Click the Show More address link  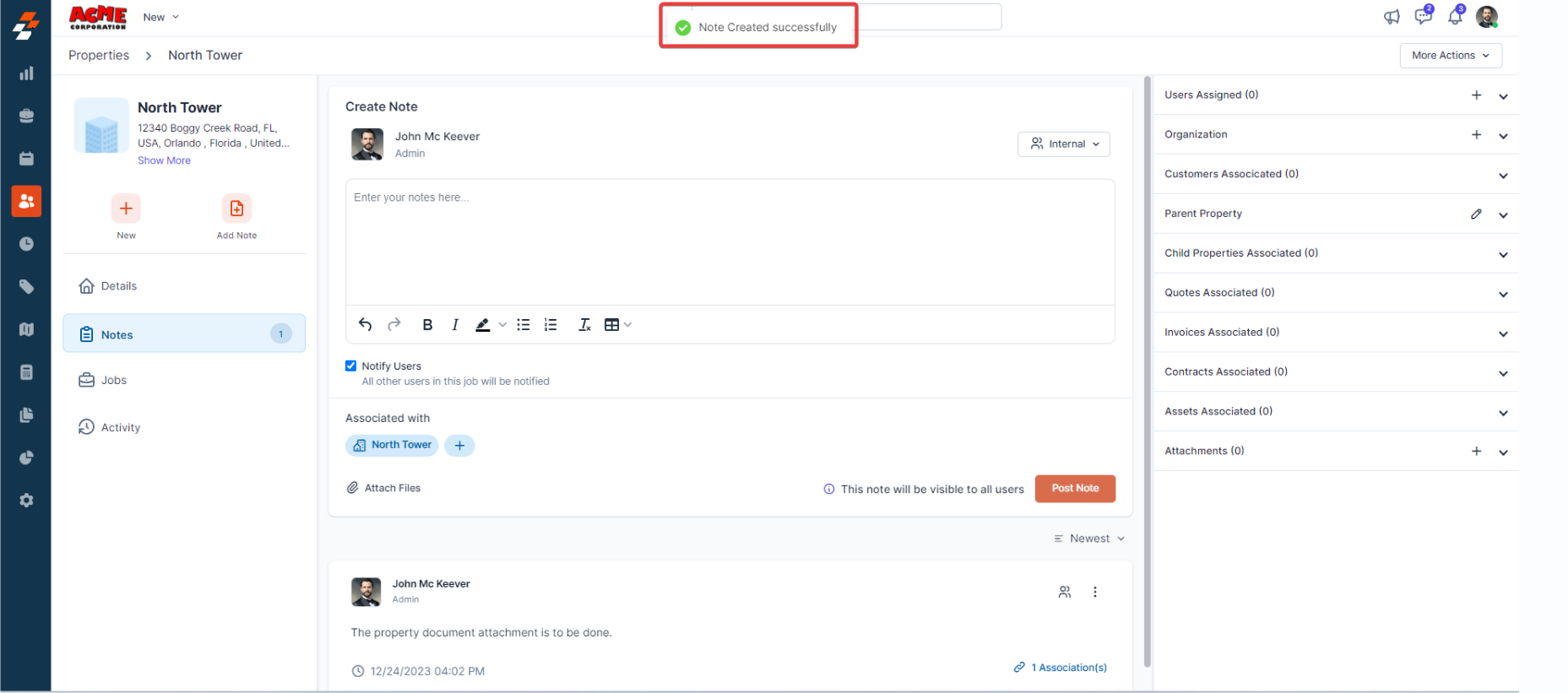164,160
